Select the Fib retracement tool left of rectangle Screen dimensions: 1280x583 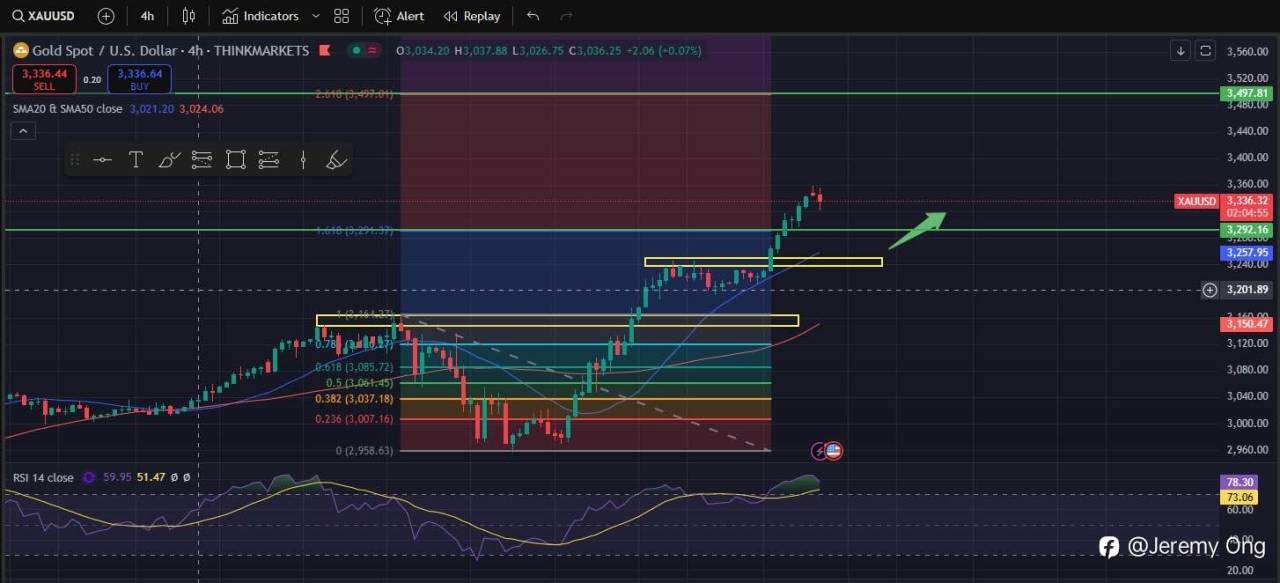(202, 160)
